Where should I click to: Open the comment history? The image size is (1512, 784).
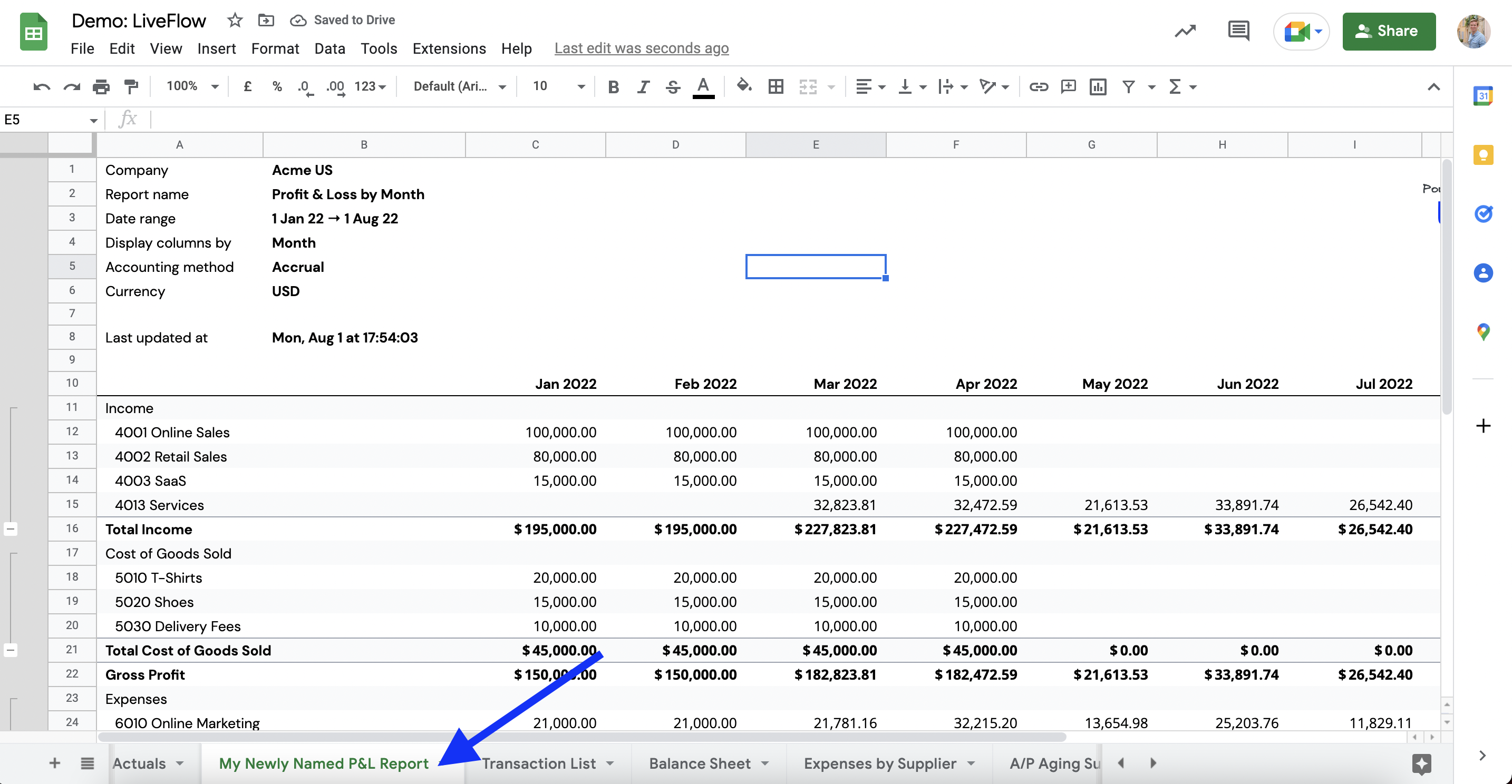pyautogui.click(x=1238, y=31)
